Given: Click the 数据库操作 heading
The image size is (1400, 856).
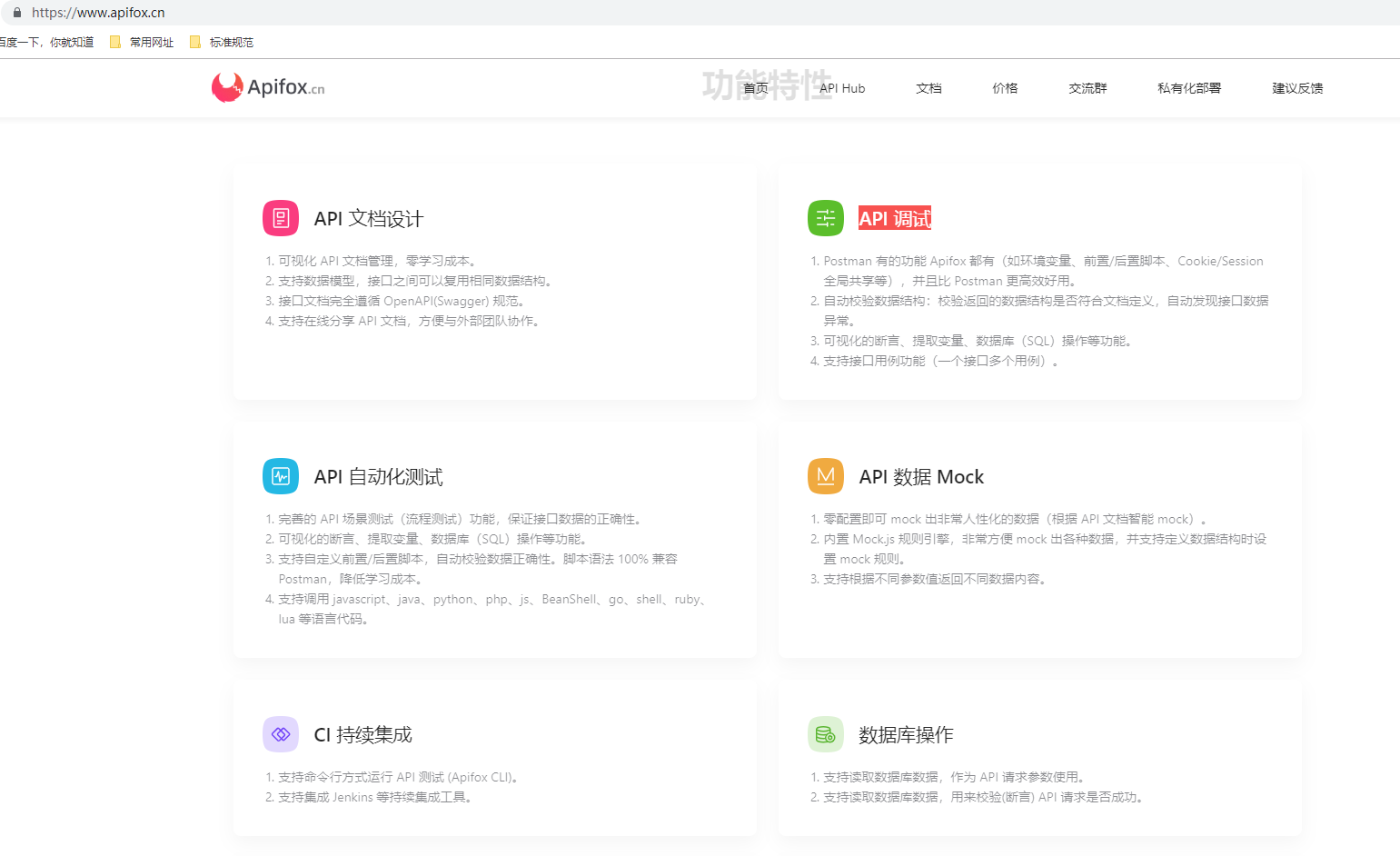Looking at the screenshot, I should pyautogui.click(x=907, y=734).
